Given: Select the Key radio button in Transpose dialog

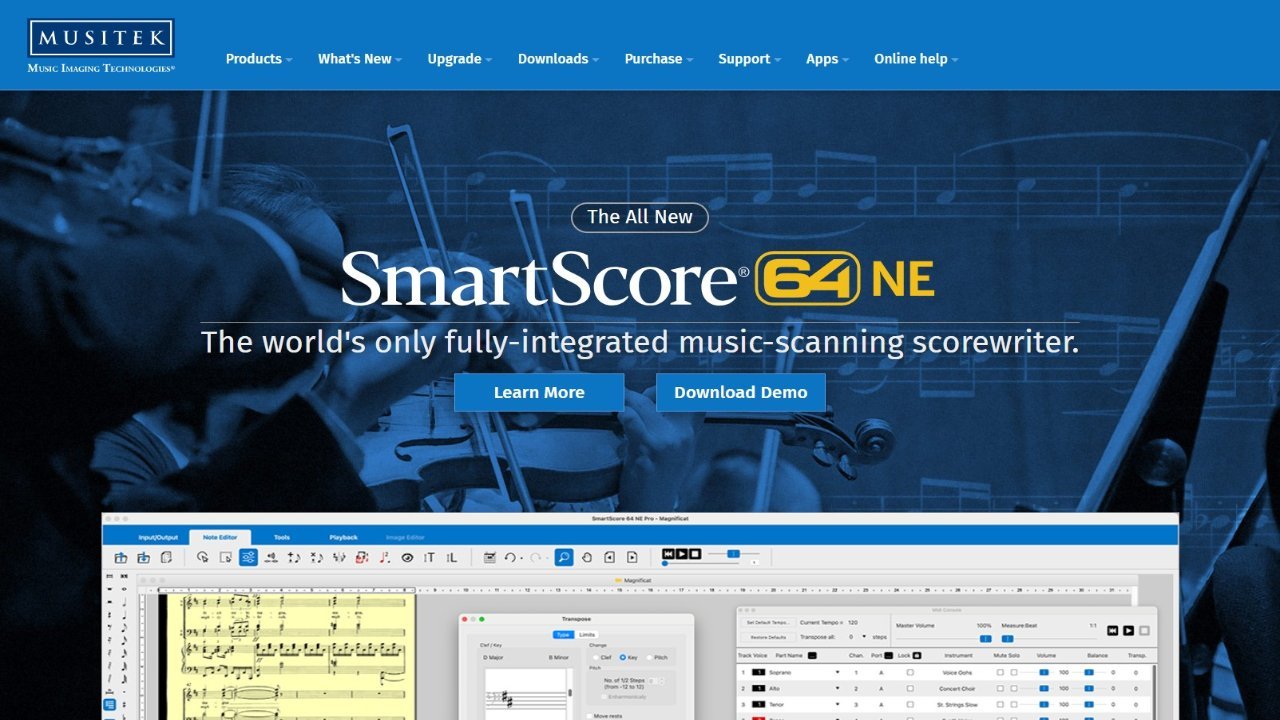Looking at the screenshot, I should pyautogui.click(x=623, y=657).
